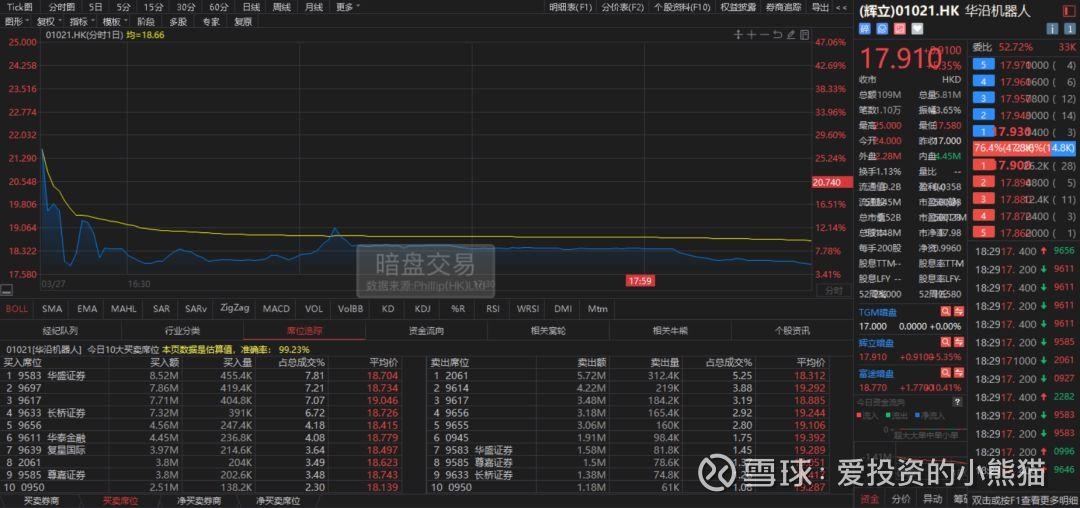This screenshot has height=508, width=1080.
Task: Open the 行业分类 tab
Action: (183, 331)
